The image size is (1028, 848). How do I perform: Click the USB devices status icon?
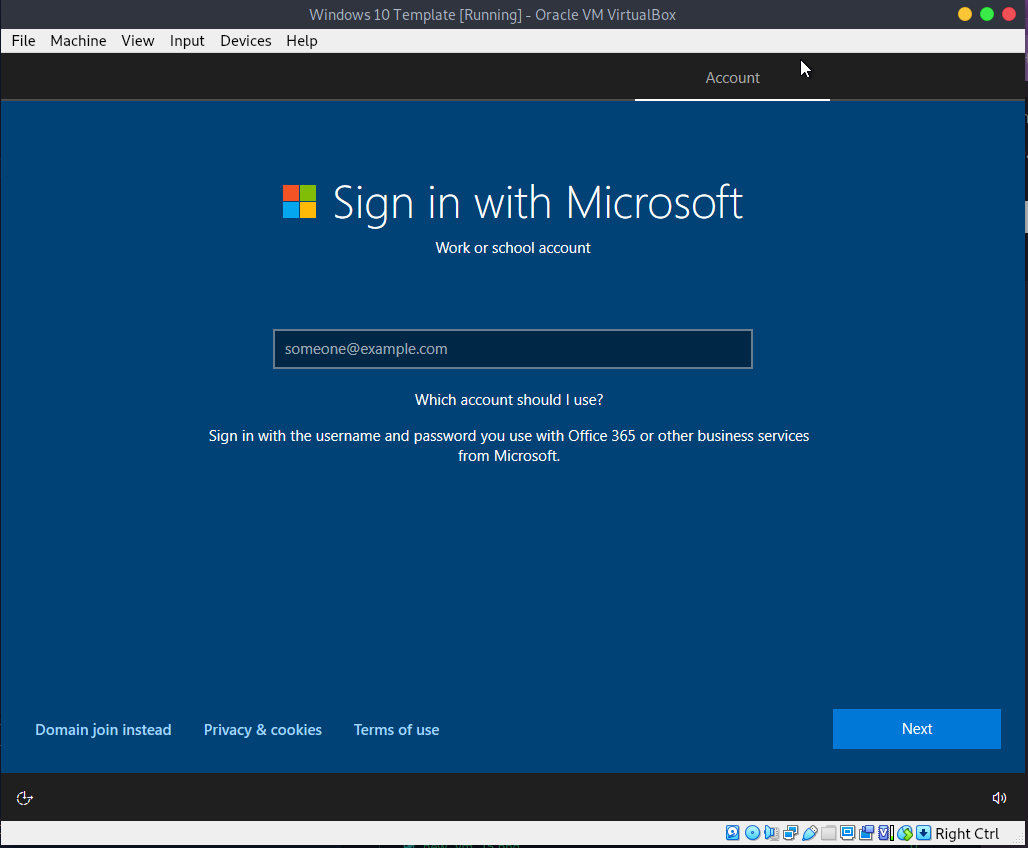coord(809,833)
